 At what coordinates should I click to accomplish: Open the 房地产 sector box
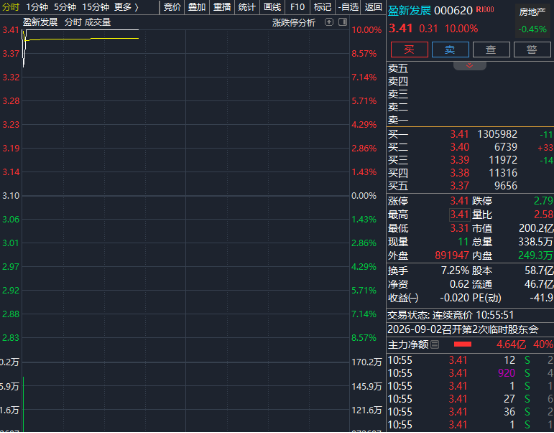point(532,20)
